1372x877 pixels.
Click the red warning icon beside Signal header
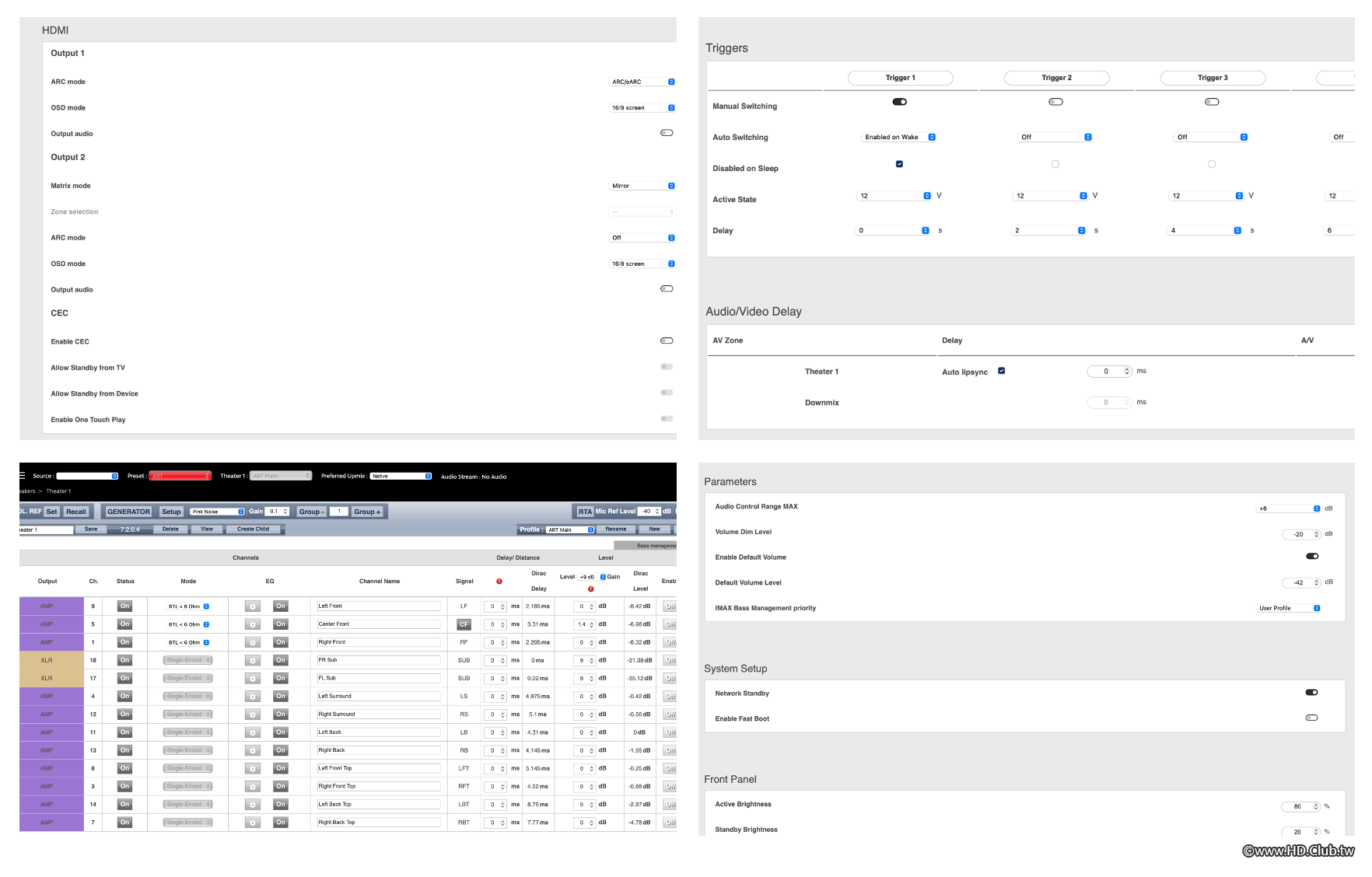(x=499, y=582)
